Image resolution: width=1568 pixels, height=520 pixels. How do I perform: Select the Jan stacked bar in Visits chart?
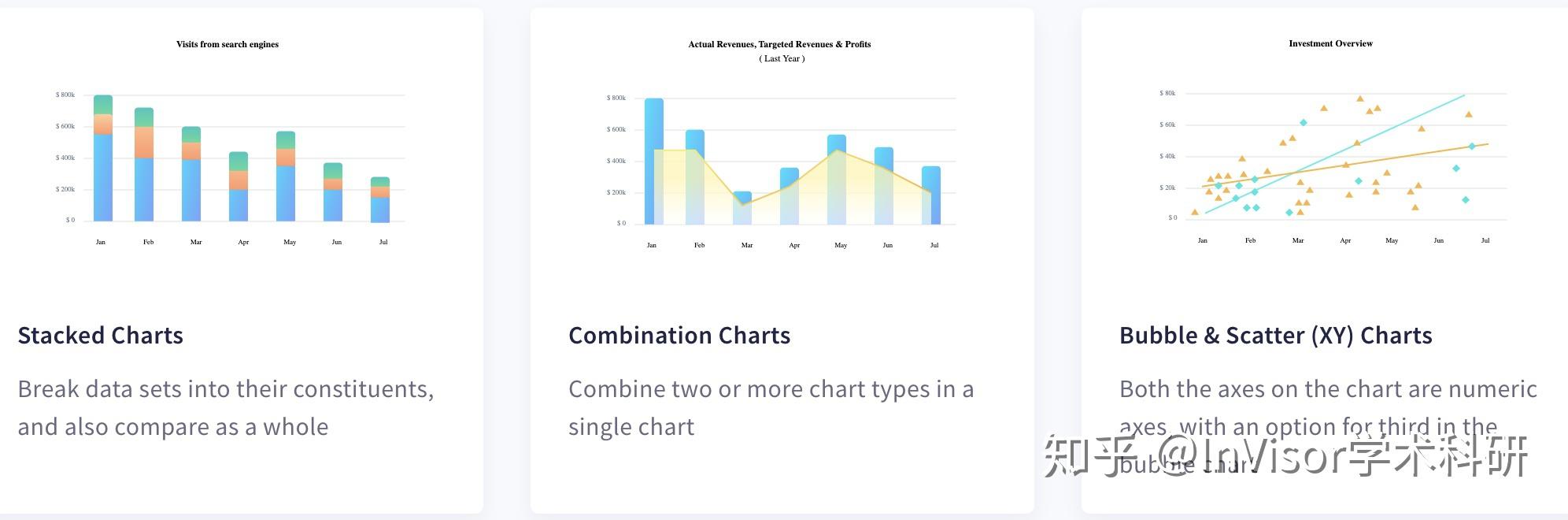click(x=103, y=158)
